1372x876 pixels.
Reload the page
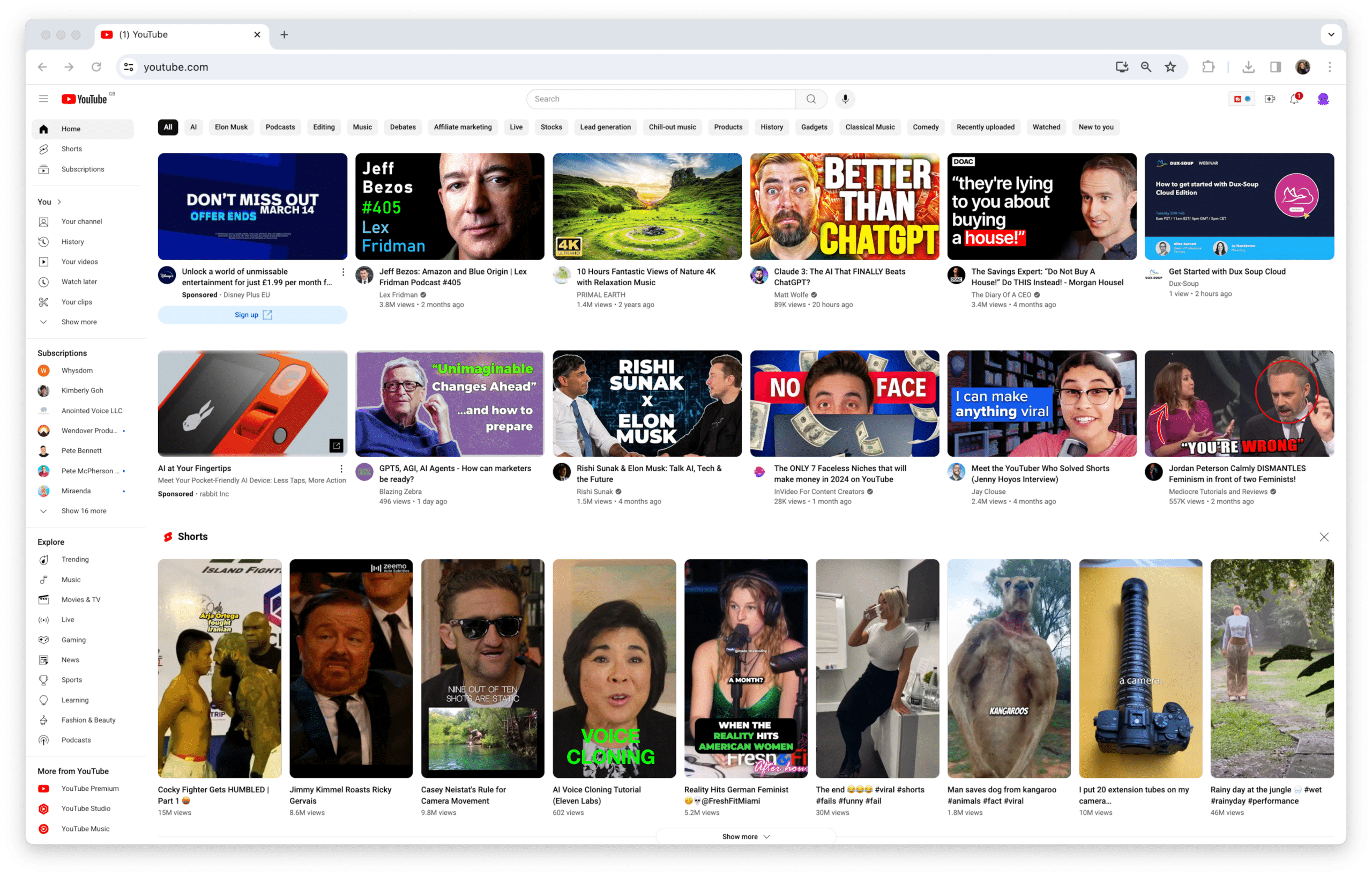(x=96, y=66)
